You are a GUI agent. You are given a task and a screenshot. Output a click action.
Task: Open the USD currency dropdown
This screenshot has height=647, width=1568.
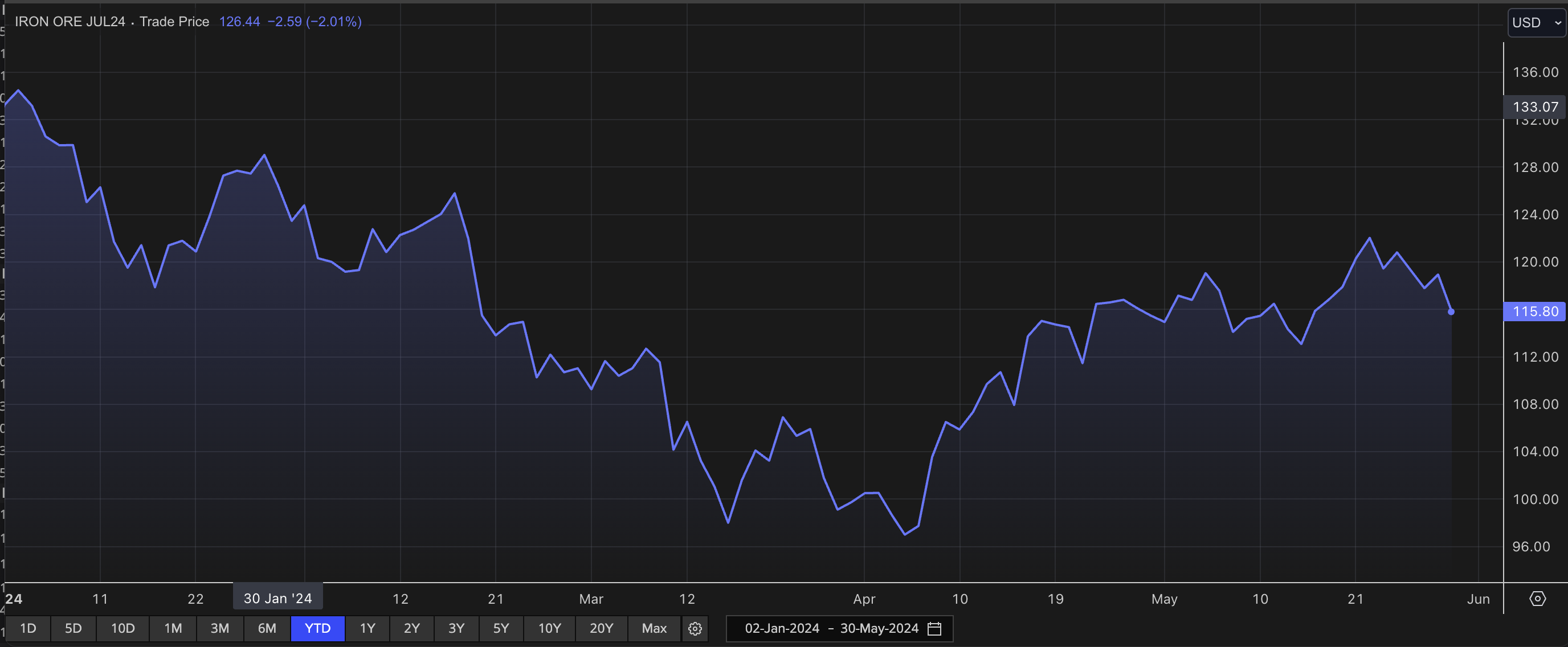click(x=1536, y=23)
